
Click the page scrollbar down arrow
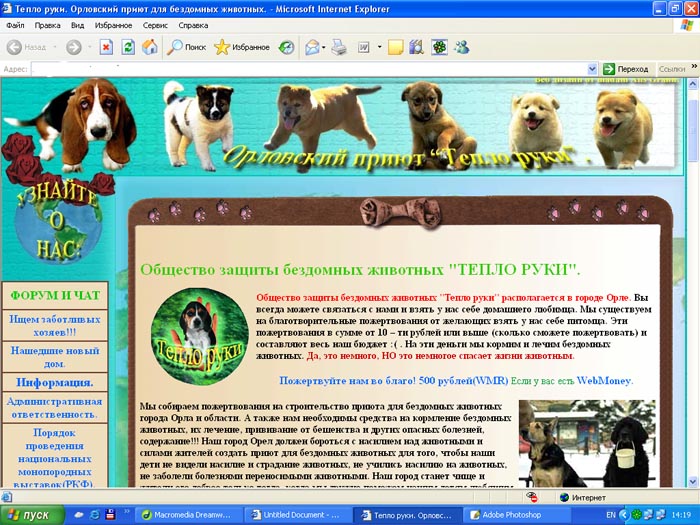tap(693, 481)
